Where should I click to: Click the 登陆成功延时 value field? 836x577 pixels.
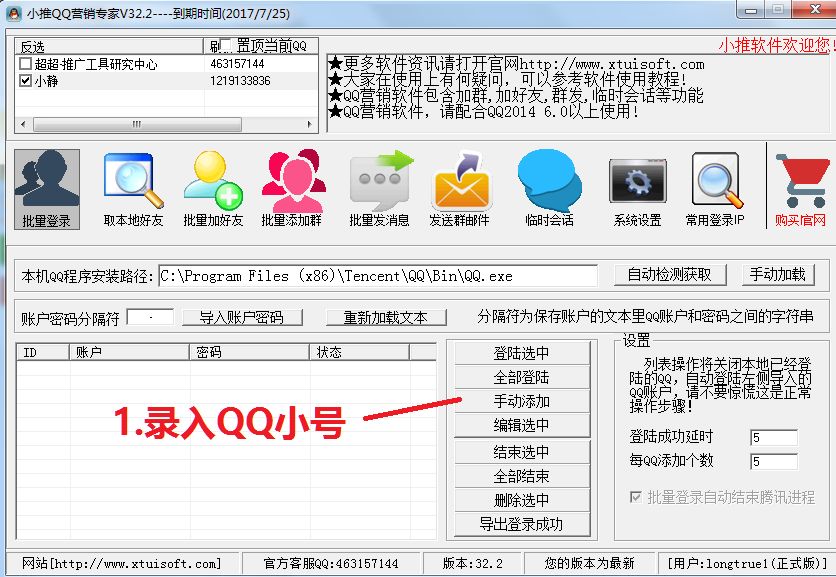(x=774, y=437)
